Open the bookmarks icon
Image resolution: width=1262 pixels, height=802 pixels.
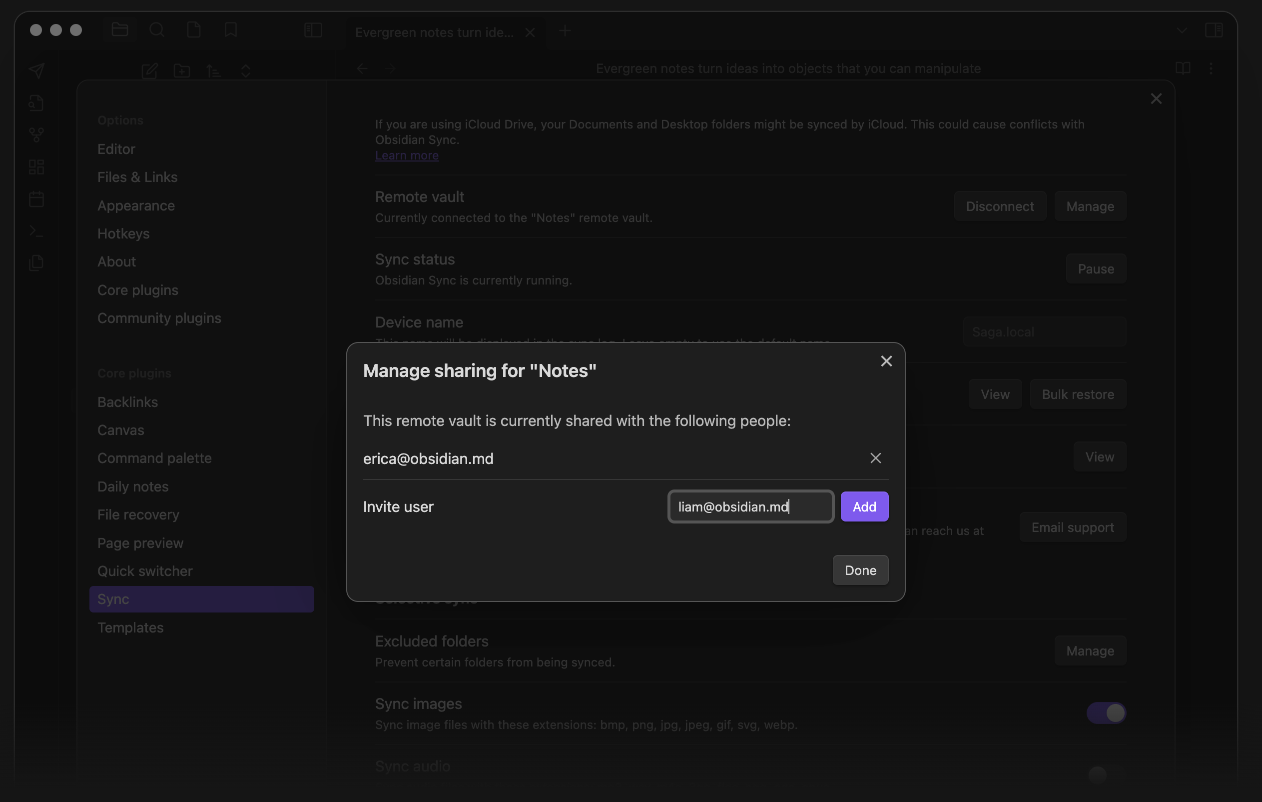[231, 30]
